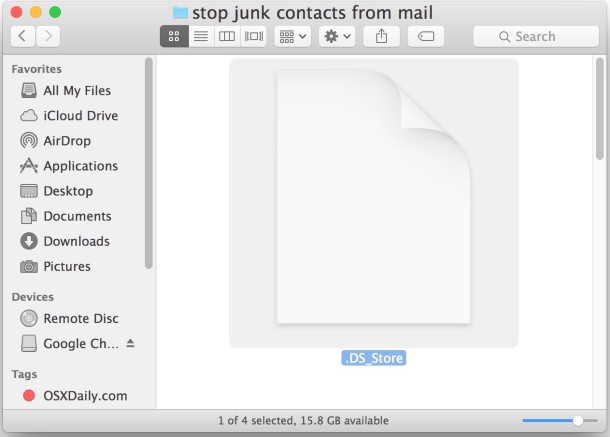610x437 pixels.
Task: Open the item arrangement dropdown
Action: point(293,36)
